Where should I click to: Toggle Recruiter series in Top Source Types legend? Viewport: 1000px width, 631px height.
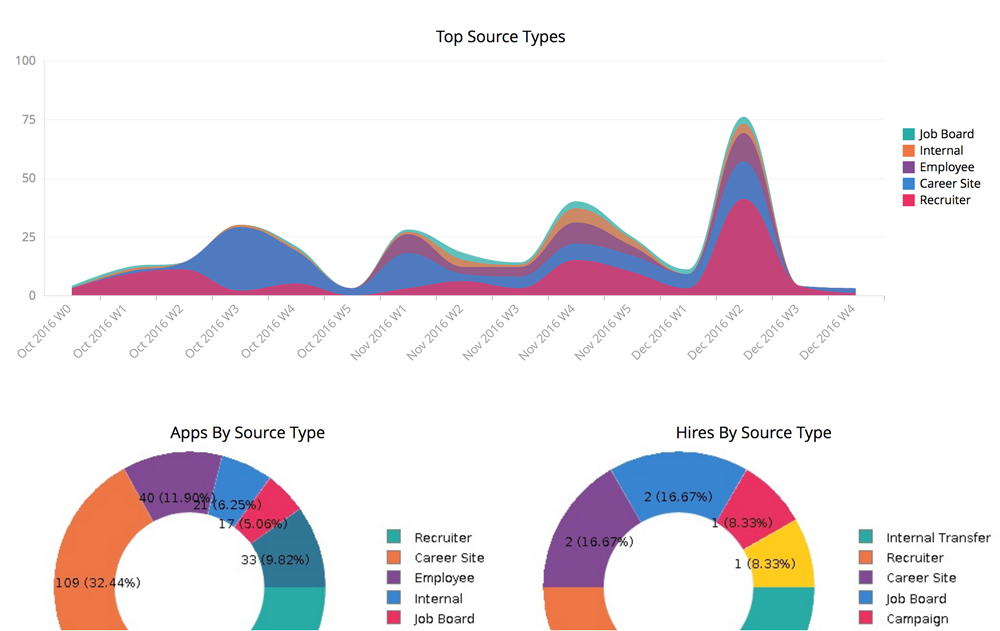(944, 200)
